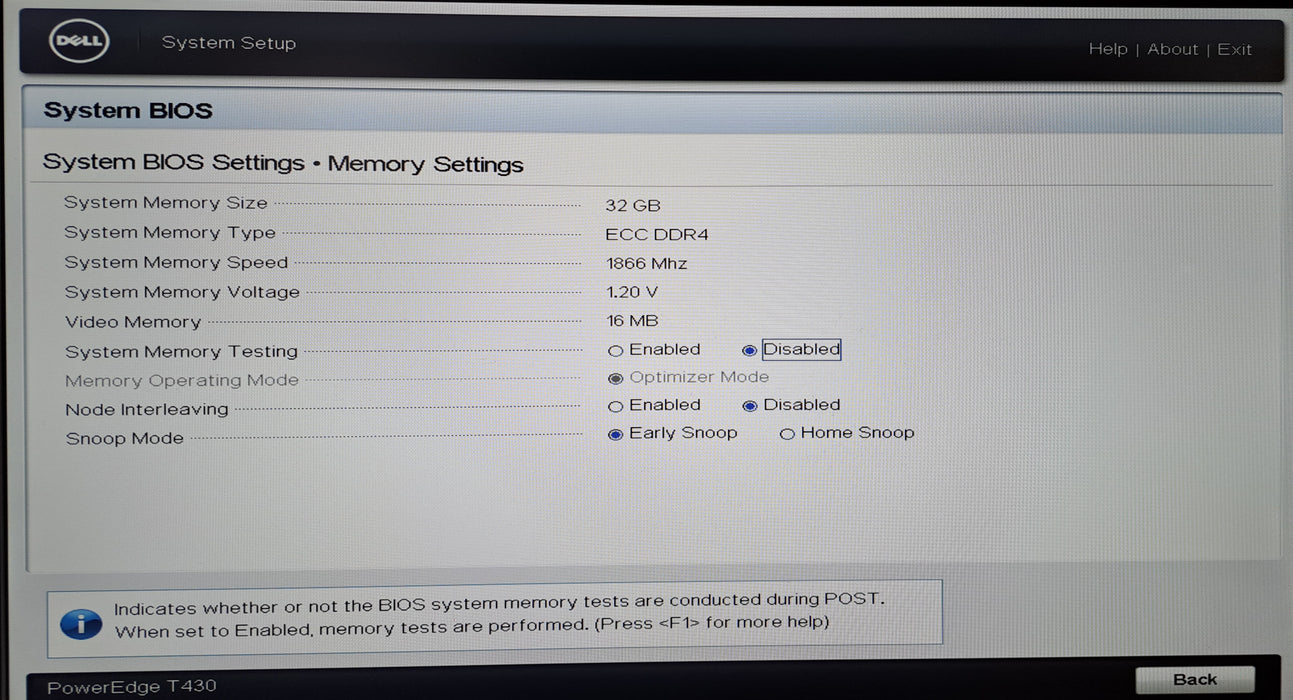Click the 16 MB value
The height and width of the screenshot is (700, 1293).
pyautogui.click(x=632, y=322)
